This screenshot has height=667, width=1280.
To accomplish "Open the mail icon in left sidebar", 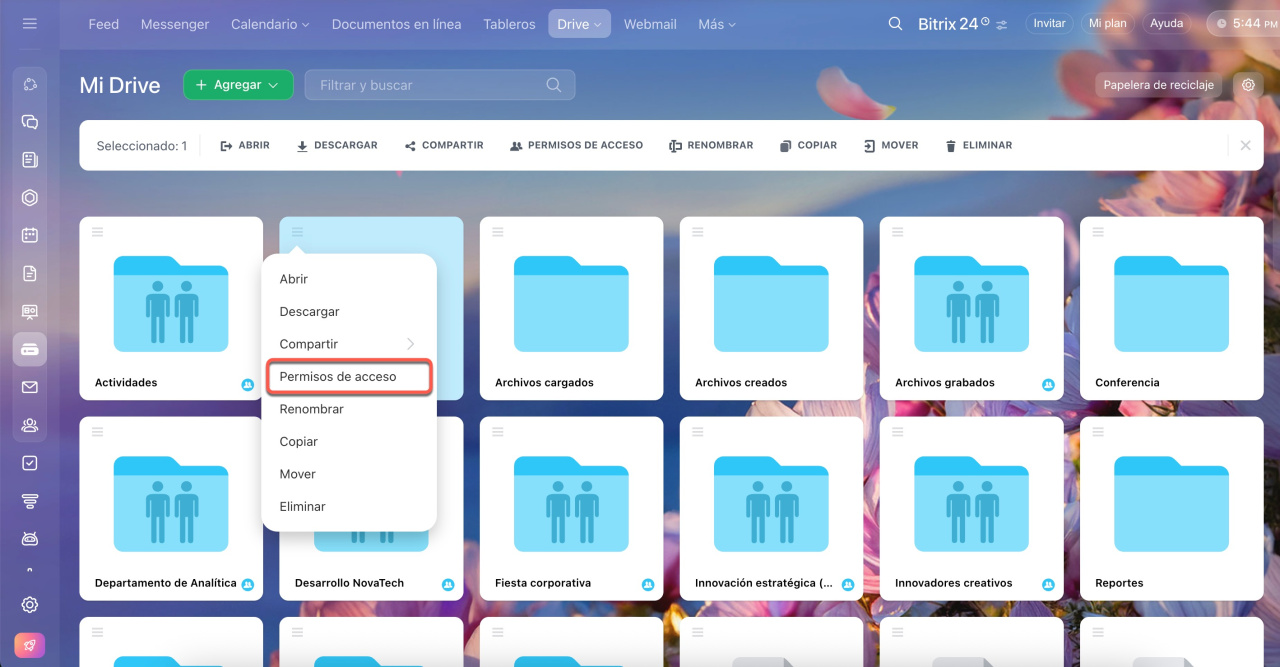I will 30,387.
